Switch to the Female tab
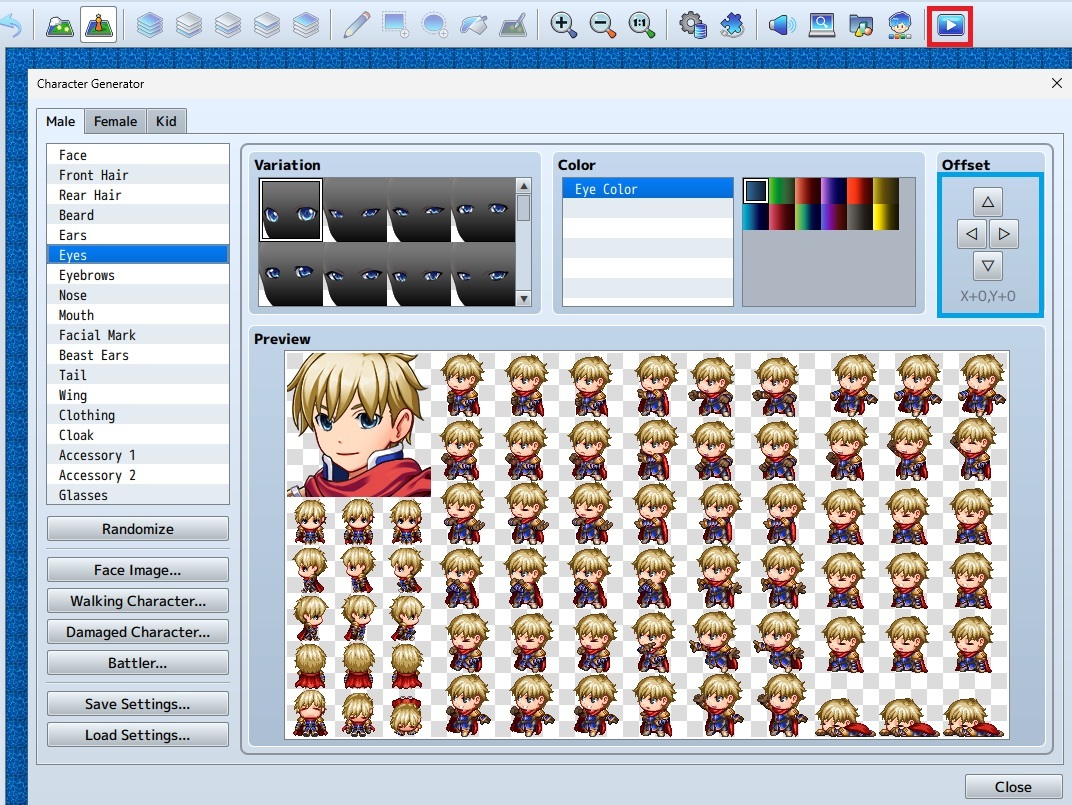 pos(115,121)
